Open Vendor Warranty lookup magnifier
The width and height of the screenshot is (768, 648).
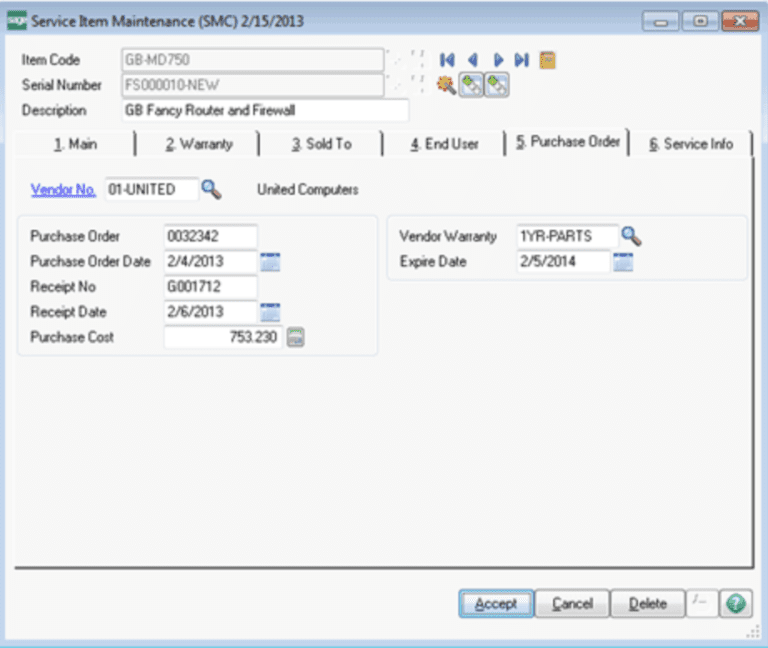631,236
